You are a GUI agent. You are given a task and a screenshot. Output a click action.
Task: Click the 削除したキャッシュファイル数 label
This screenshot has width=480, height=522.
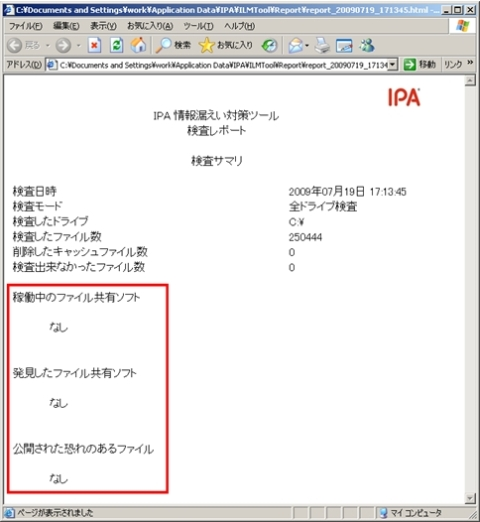(80, 252)
